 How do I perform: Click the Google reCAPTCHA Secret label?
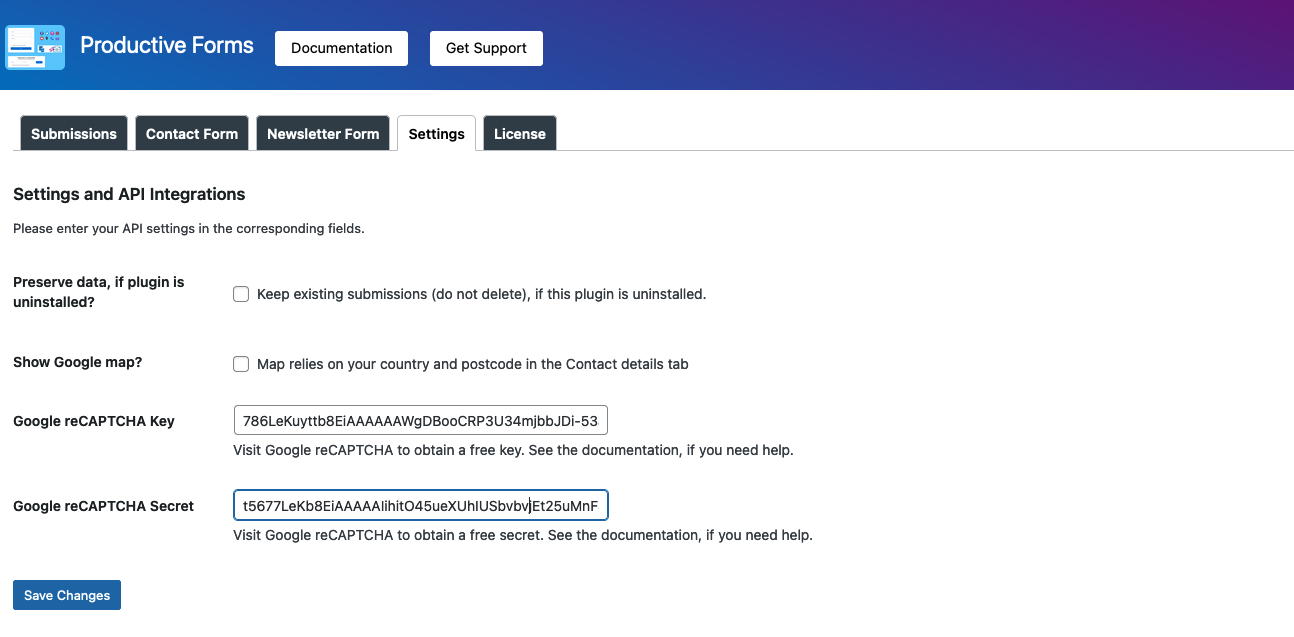104,506
